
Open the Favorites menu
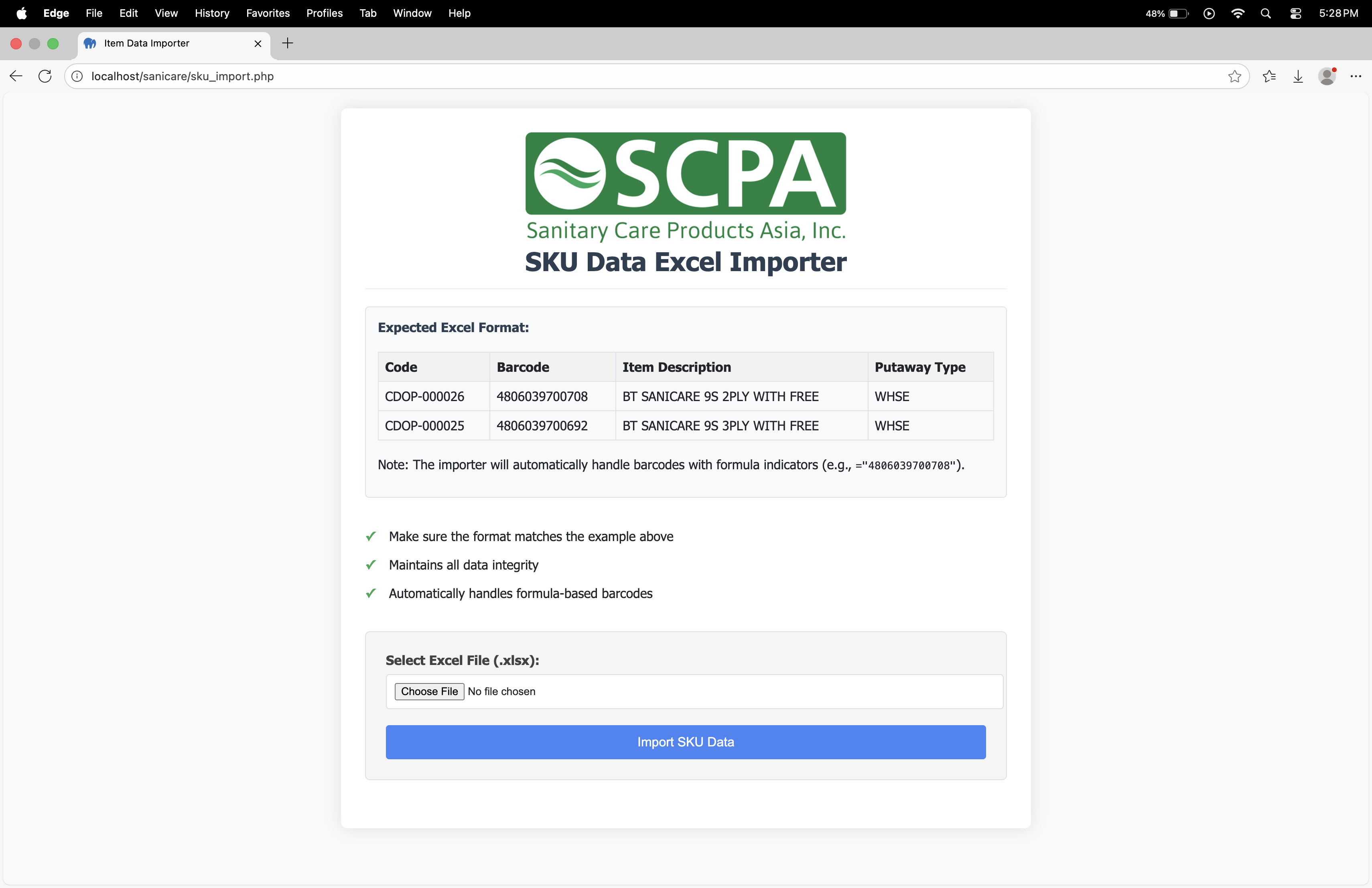268,13
